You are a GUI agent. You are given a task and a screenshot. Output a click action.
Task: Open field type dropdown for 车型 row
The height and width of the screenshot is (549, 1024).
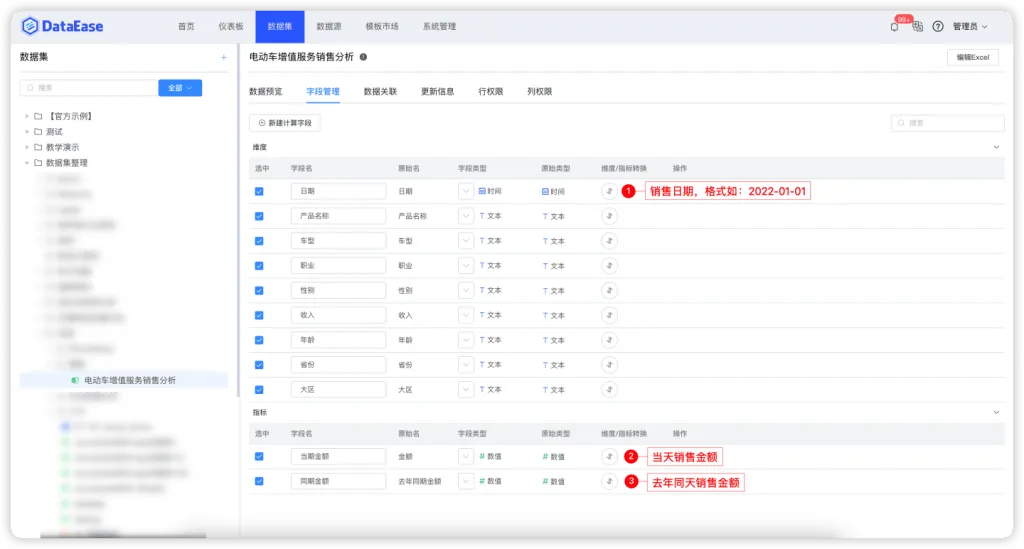[466, 241]
